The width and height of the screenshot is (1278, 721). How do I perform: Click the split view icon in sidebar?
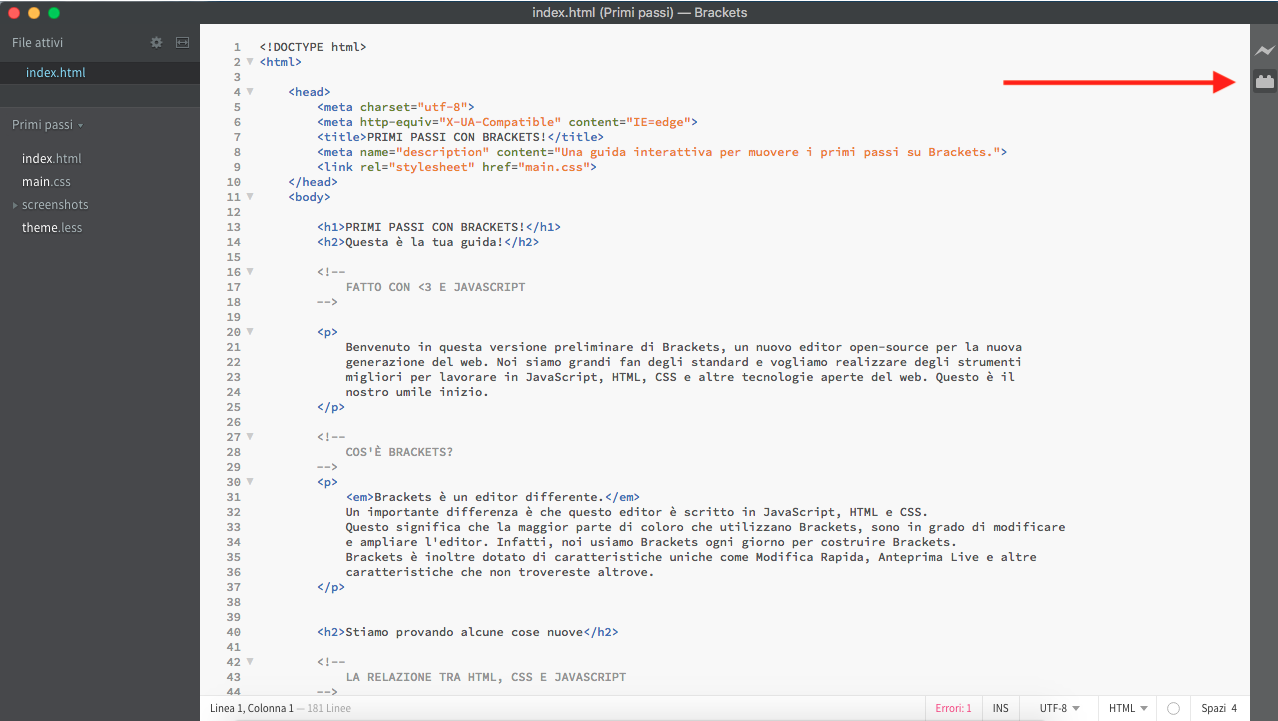(x=182, y=43)
